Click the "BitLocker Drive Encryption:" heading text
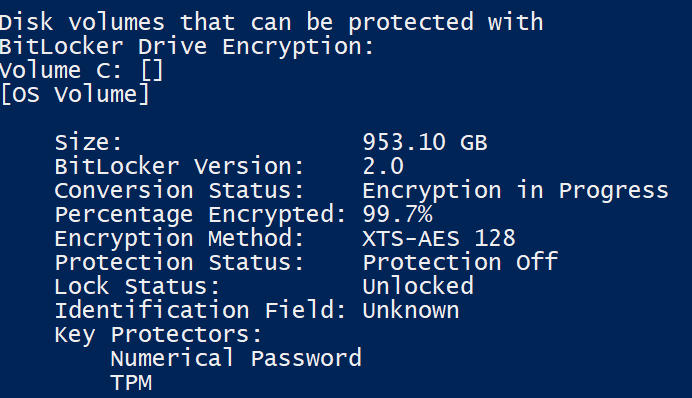The height and width of the screenshot is (398, 692). (x=187, y=47)
